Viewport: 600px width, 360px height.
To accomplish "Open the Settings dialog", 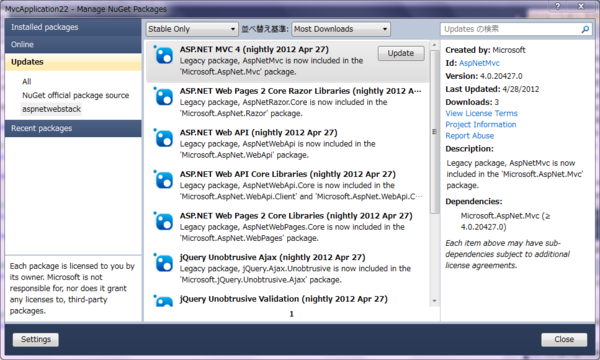I will point(36,339).
